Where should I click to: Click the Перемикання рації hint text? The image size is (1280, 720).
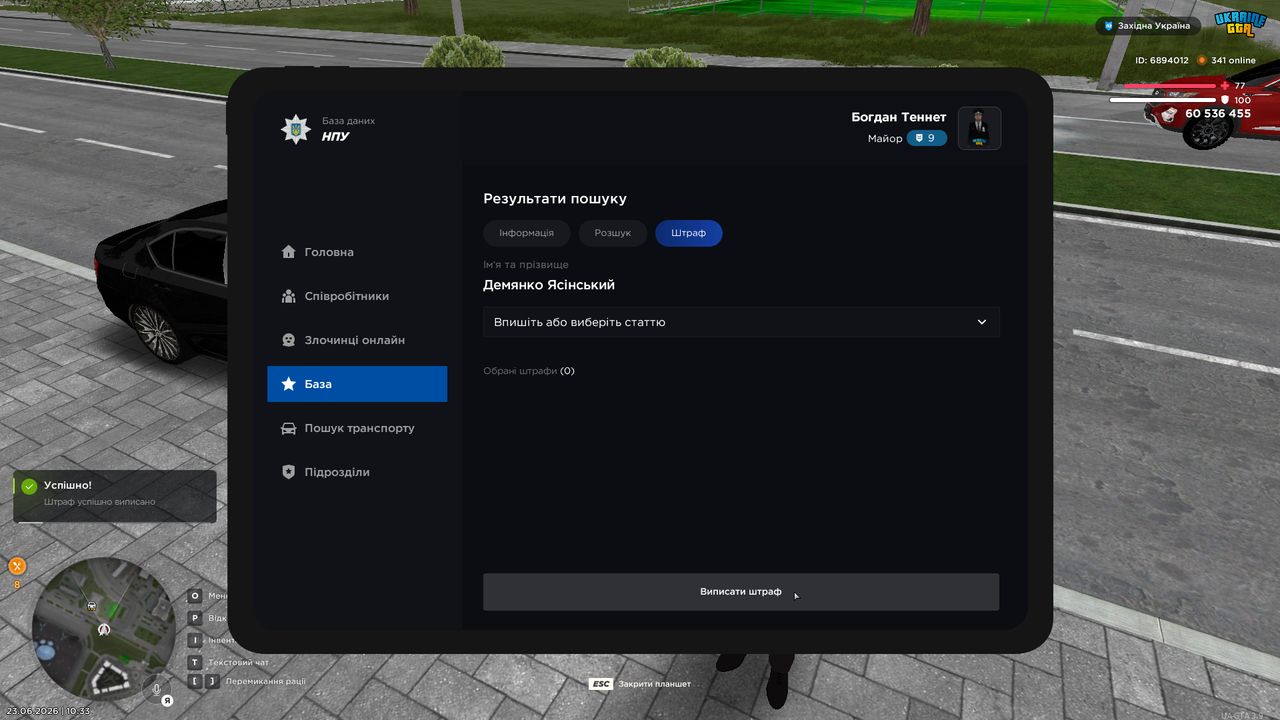266,681
